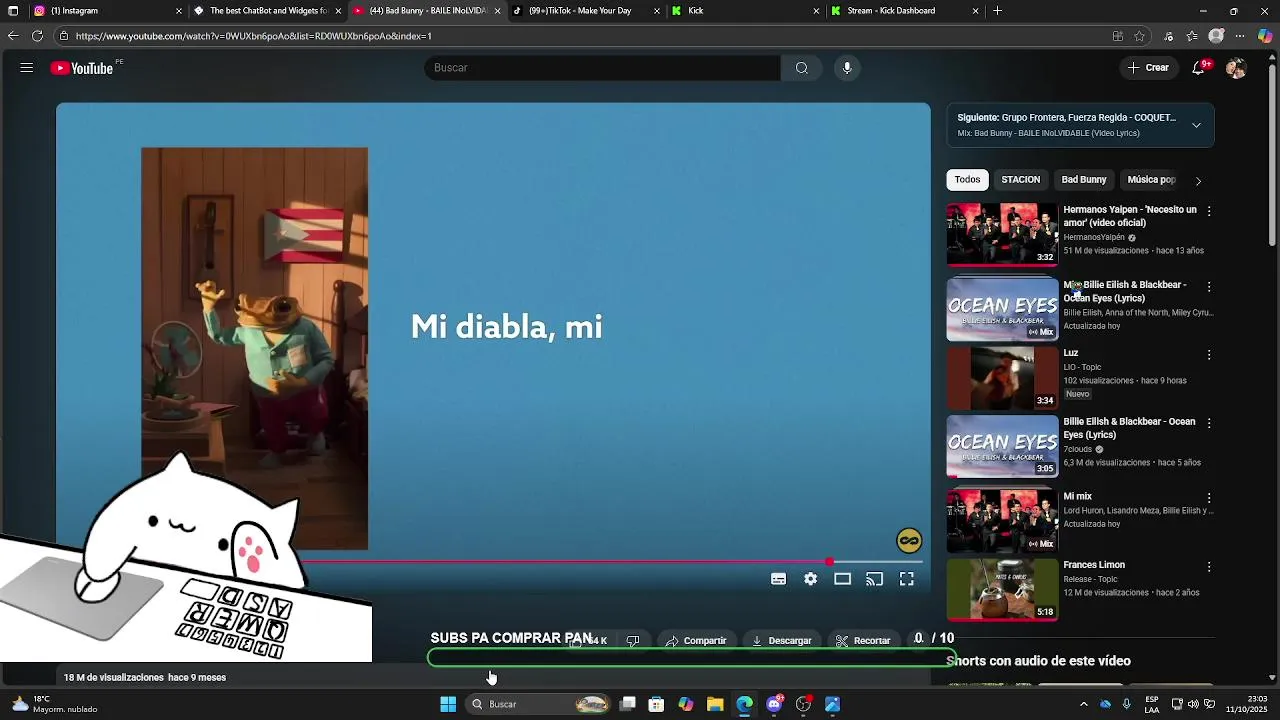Start voice search with the microphone icon
The height and width of the screenshot is (720, 1280).
pyautogui.click(x=847, y=68)
